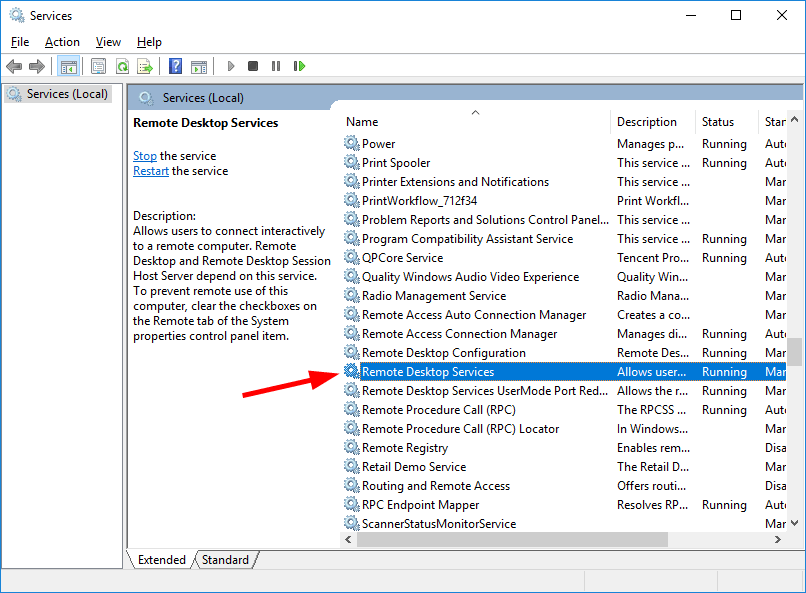The width and height of the screenshot is (806, 593).
Task: Click the Forward arrow toolbar icon
Action: pyautogui.click(x=37, y=66)
